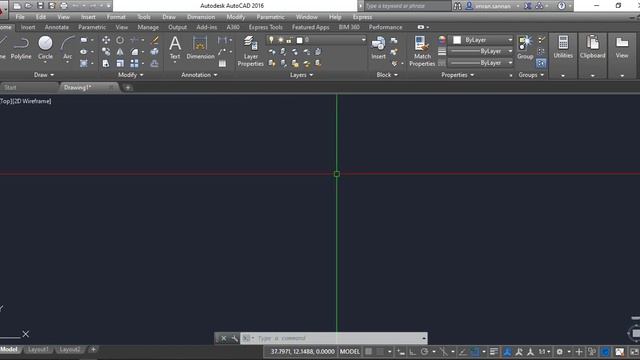Click the Group icon
640x360 pixels.
pyautogui.click(x=525, y=47)
